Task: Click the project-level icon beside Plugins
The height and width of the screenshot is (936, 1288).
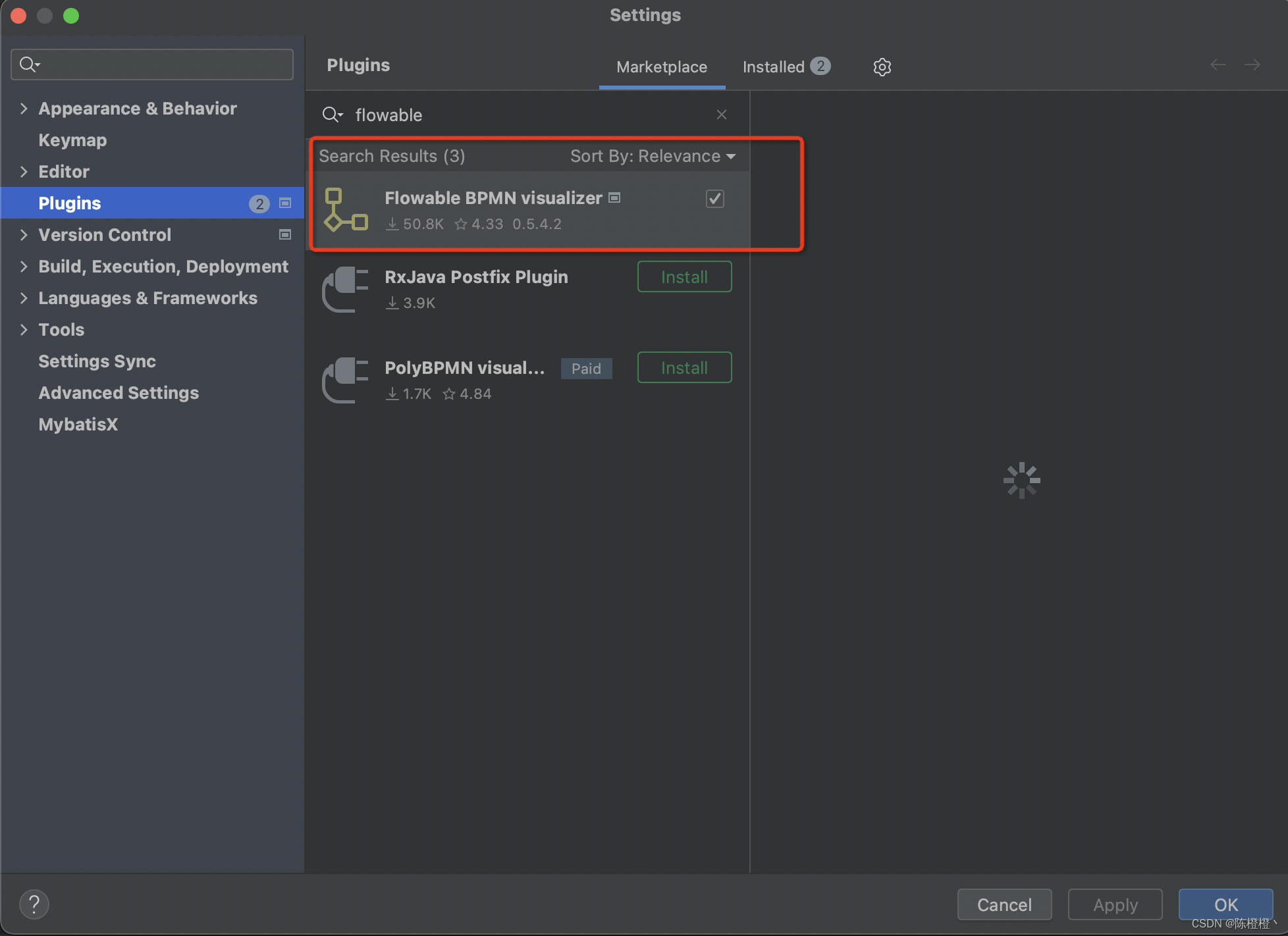Action: (285, 203)
